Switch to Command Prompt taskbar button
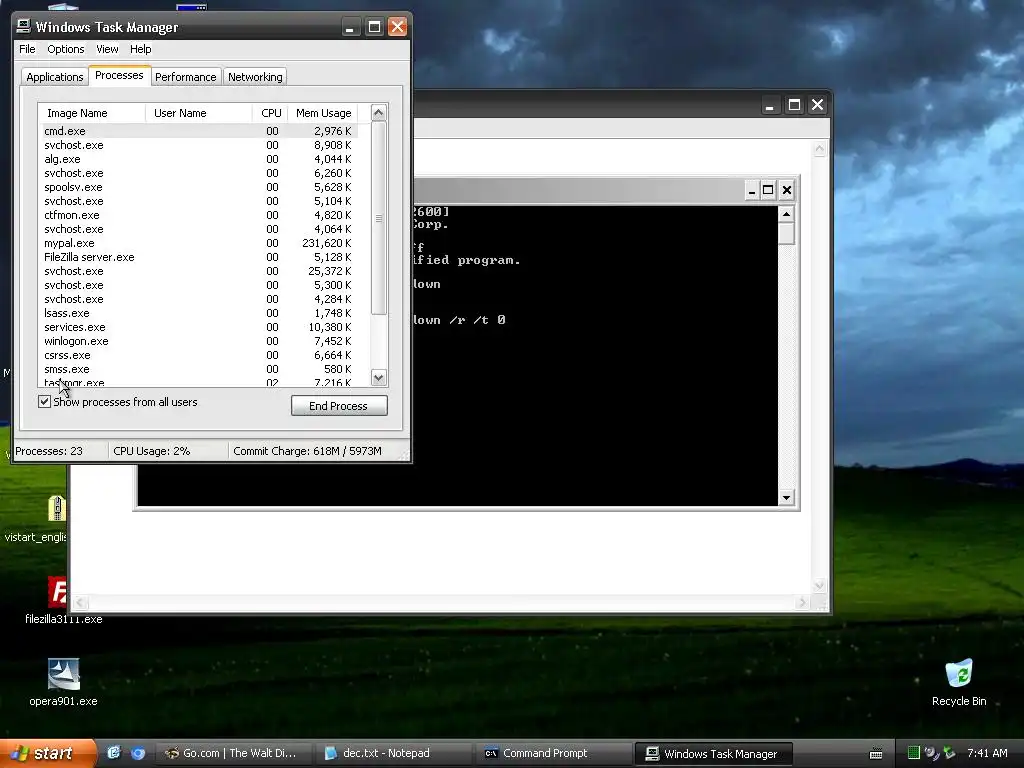 tap(552, 754)
